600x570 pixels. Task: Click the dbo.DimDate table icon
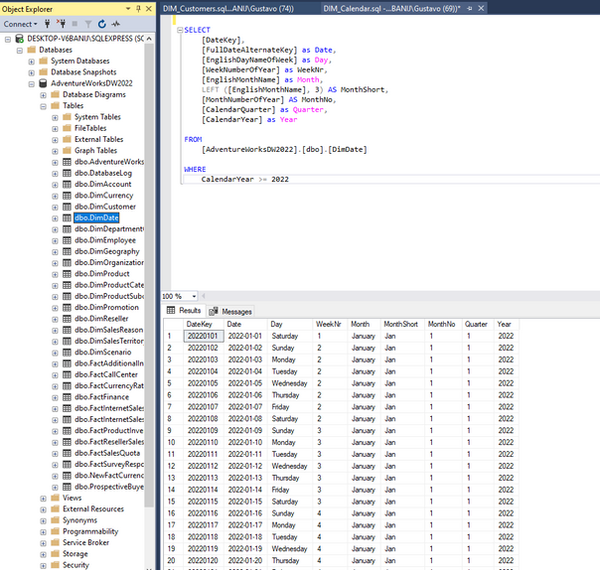point(67,218)
